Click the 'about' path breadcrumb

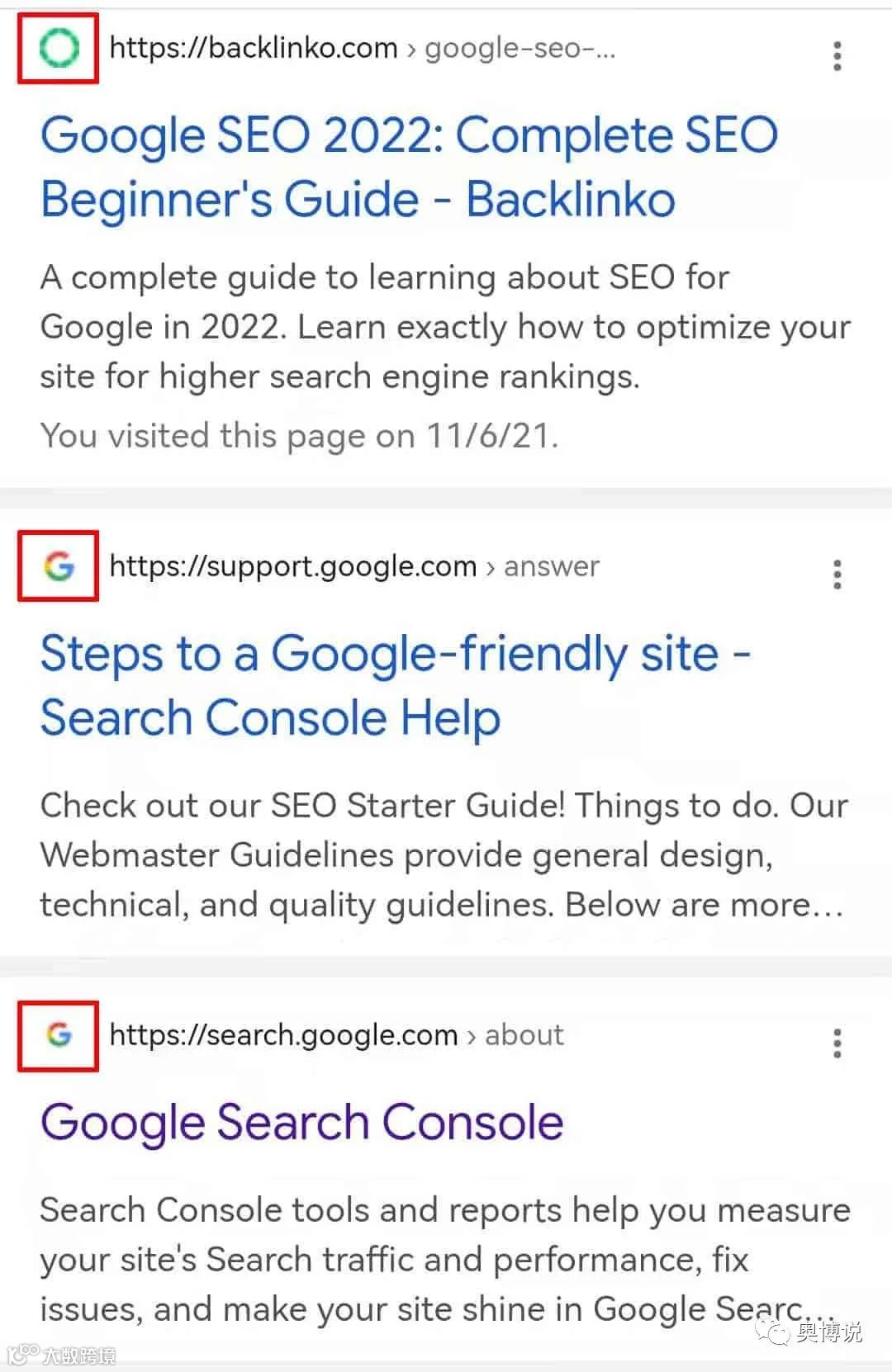[x=524, y=1035]
